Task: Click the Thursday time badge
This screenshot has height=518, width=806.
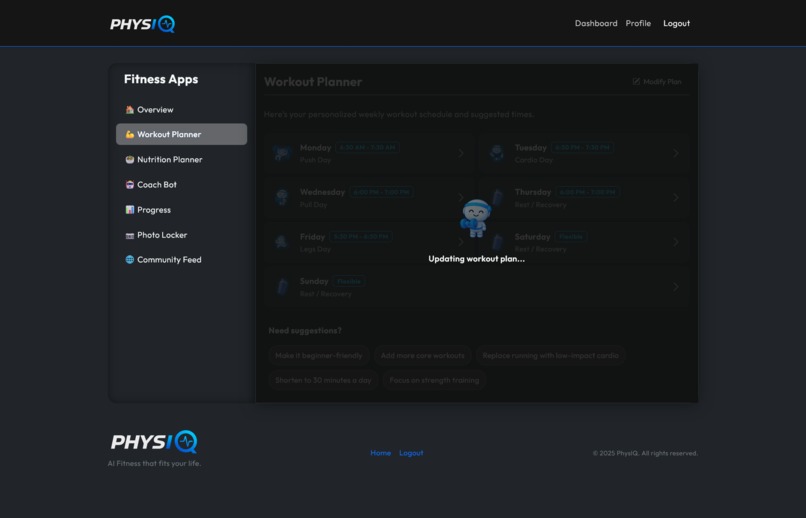Action: pyautogui.click(x=588, y=192)
